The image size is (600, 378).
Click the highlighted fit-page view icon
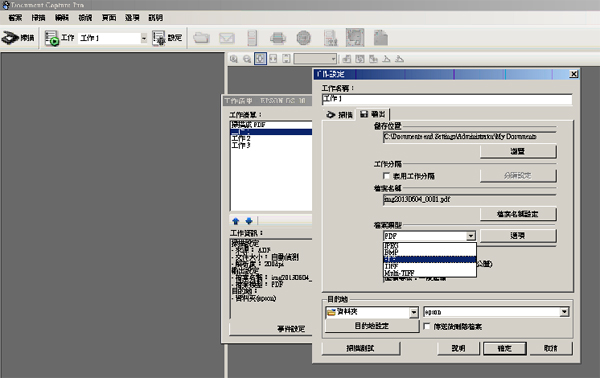coord(260,59)
